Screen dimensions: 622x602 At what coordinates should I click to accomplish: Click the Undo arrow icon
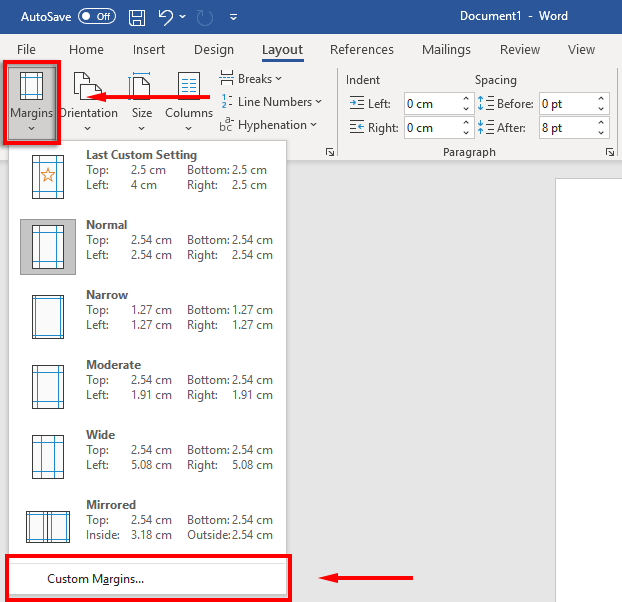167,17
